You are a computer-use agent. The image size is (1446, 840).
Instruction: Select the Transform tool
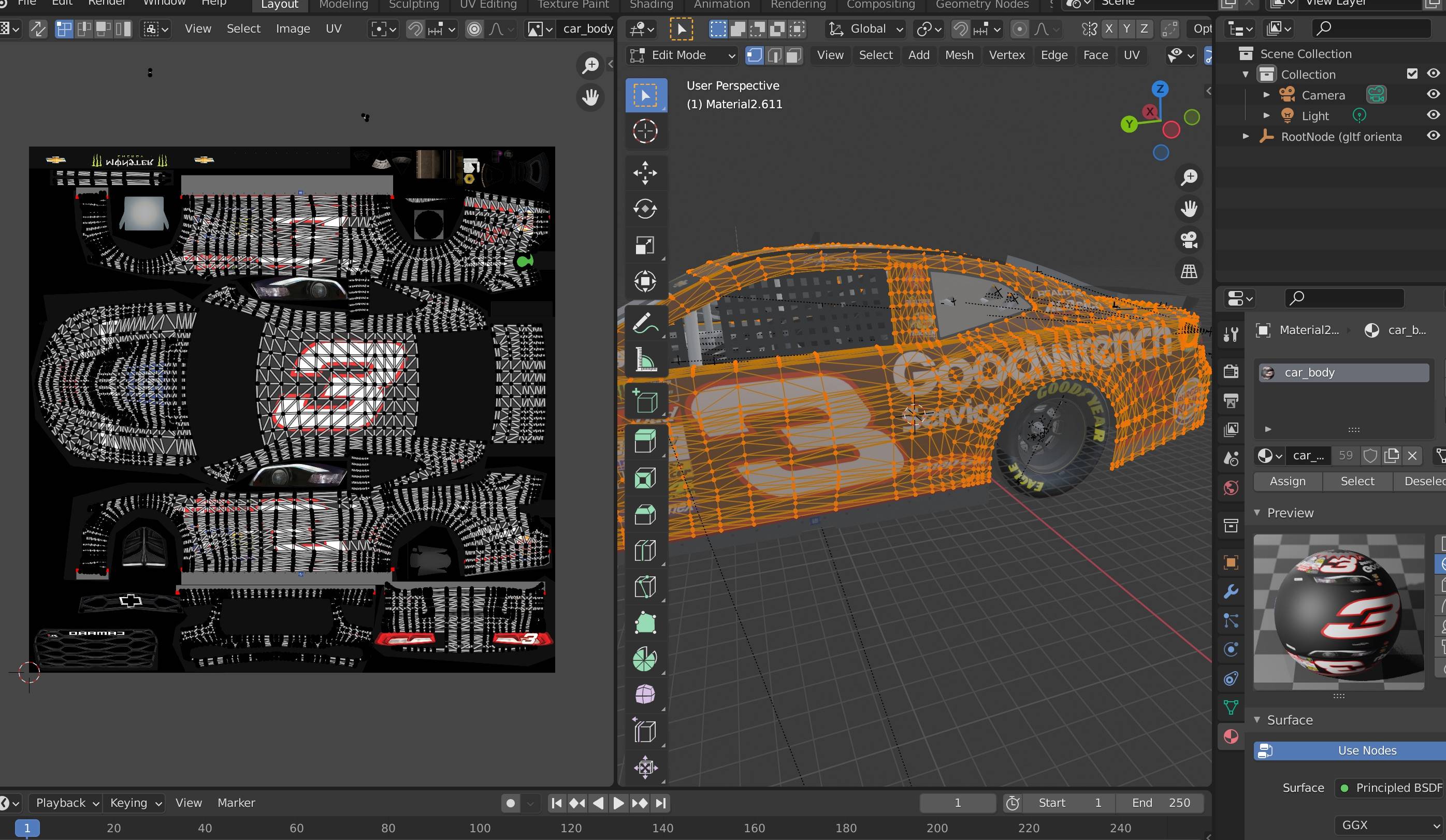point(645,281)
